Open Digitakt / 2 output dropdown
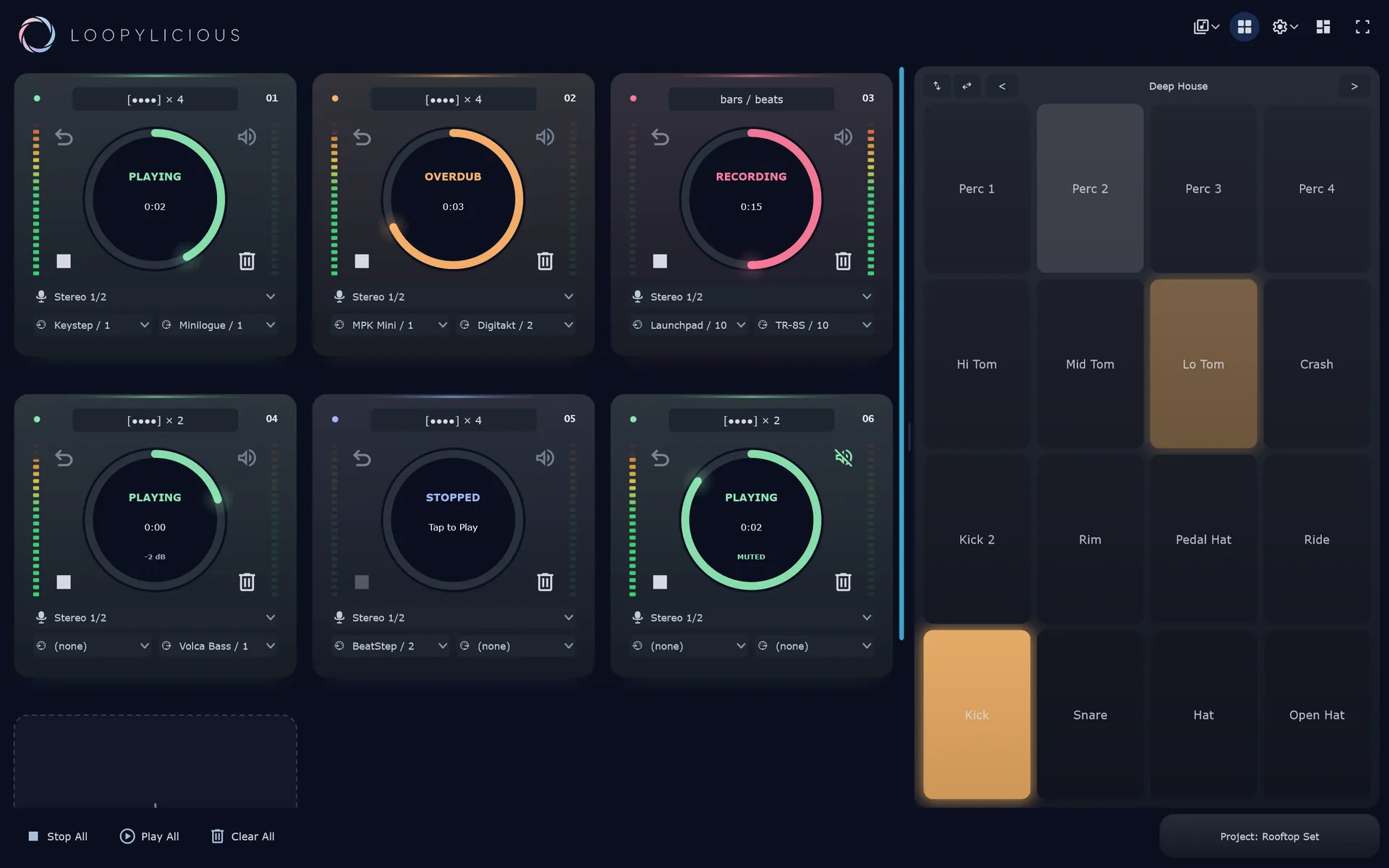Screen dimensions: 1389x868 pyautogui.click(x=516, y=325)
